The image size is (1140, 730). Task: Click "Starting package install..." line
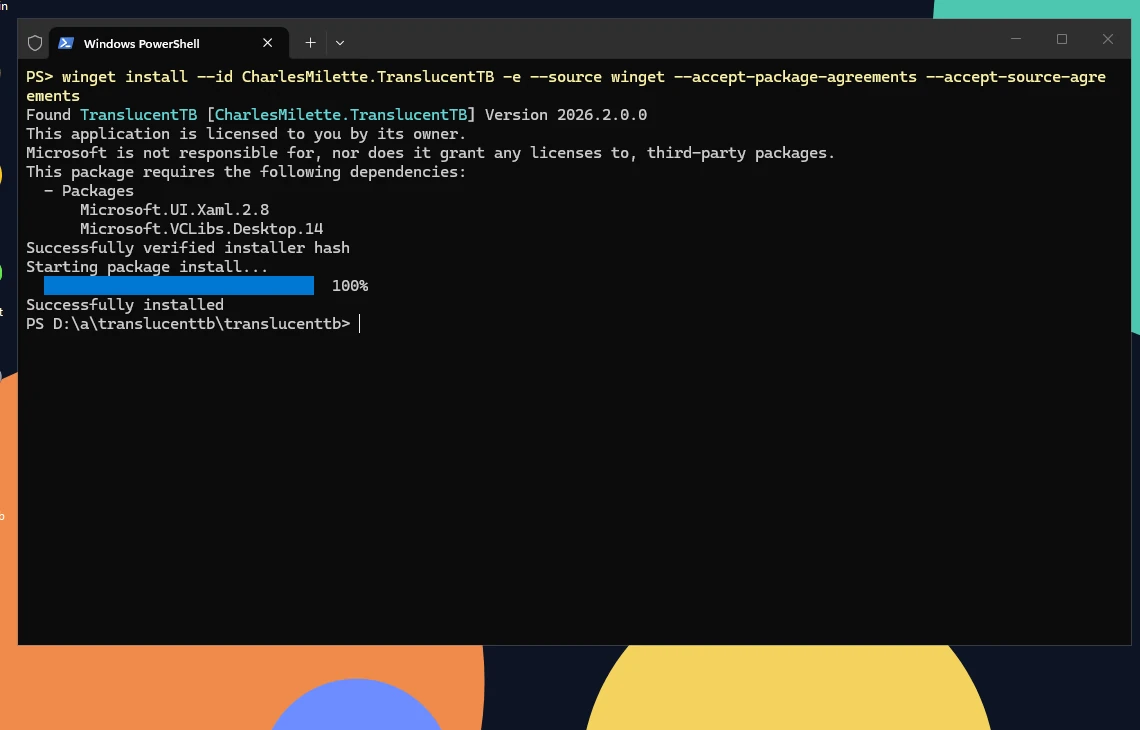[x=147, y=267]
